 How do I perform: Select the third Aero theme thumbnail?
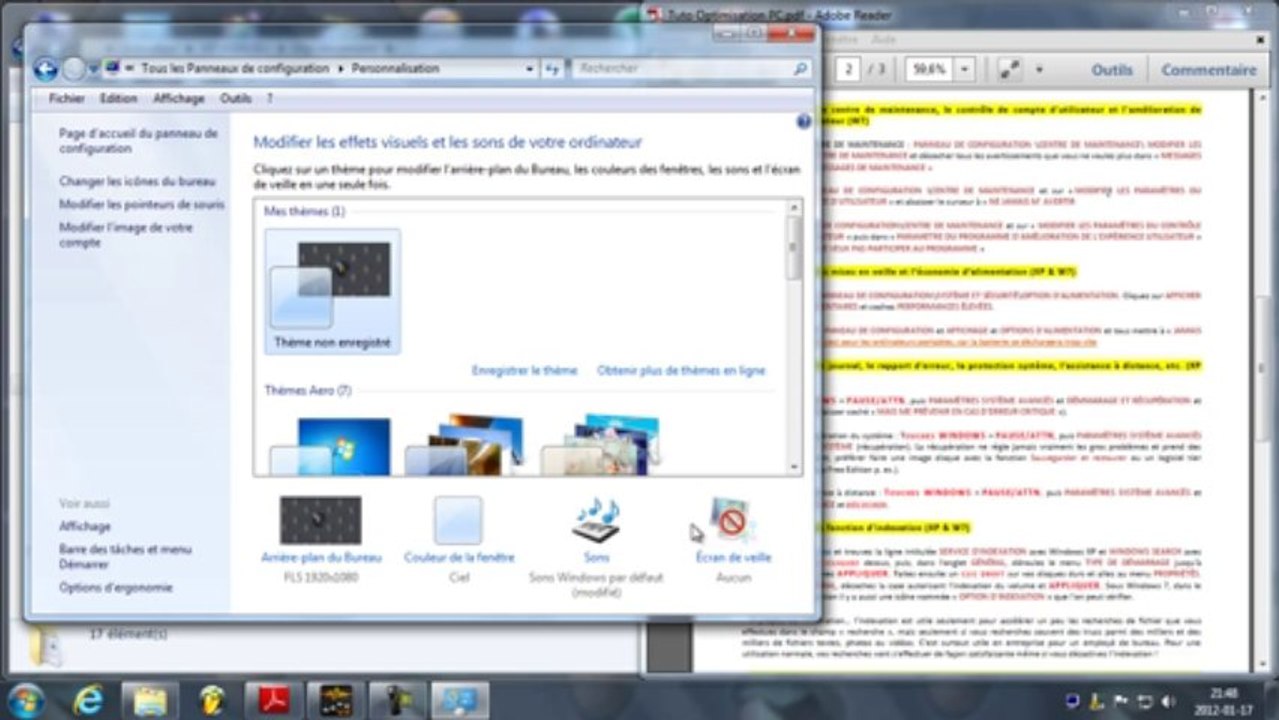(601, 445)
